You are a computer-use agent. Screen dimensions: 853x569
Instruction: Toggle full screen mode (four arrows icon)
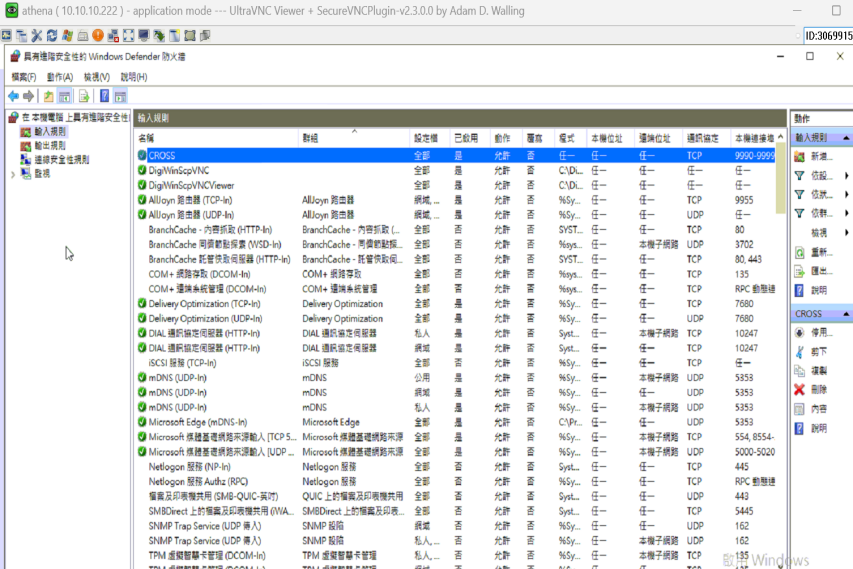point(128,36)
